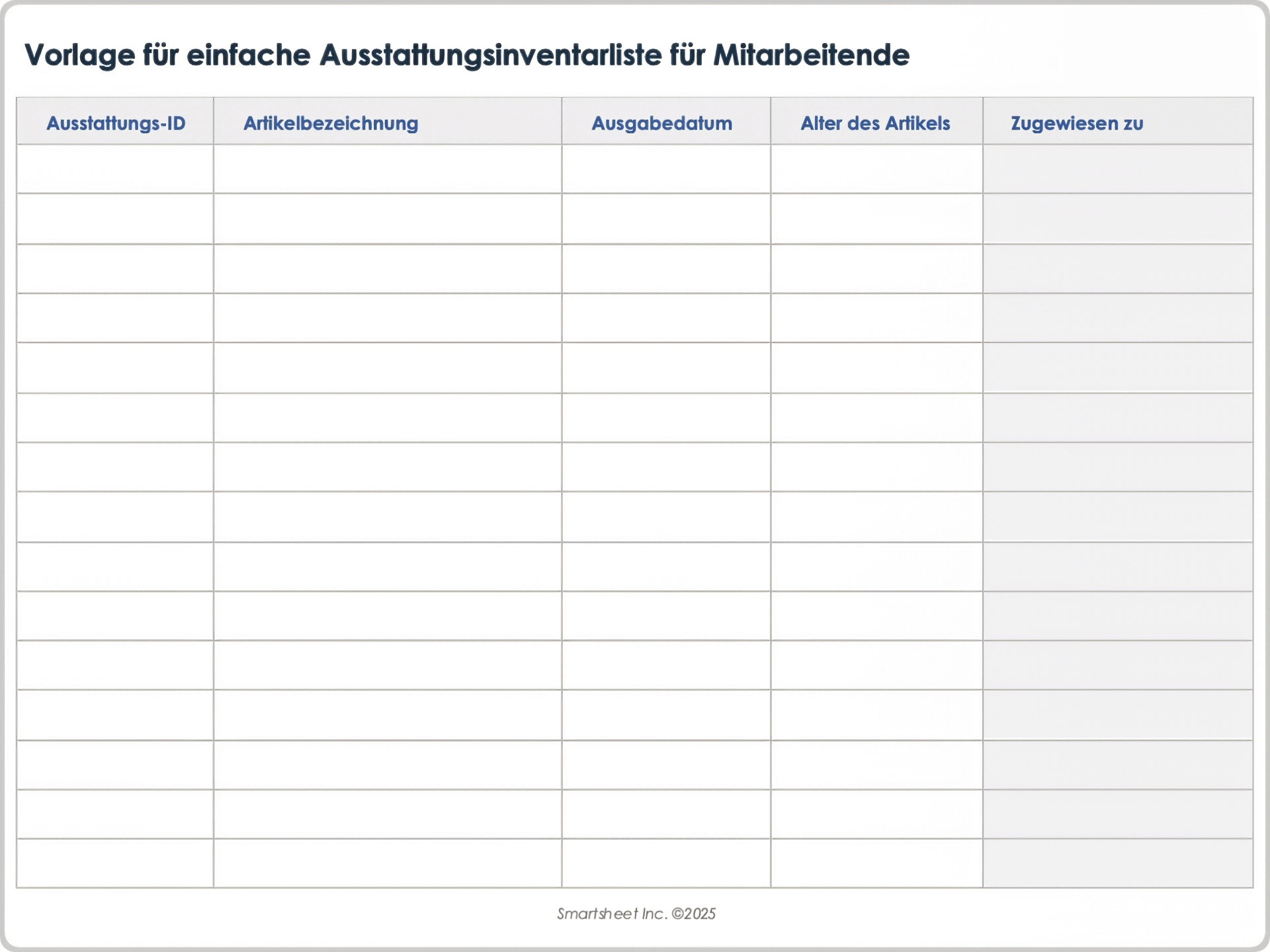Select first empty Artikelbezeichnung cell
This screenshot has height=952, width=1270.
point(388,169)
